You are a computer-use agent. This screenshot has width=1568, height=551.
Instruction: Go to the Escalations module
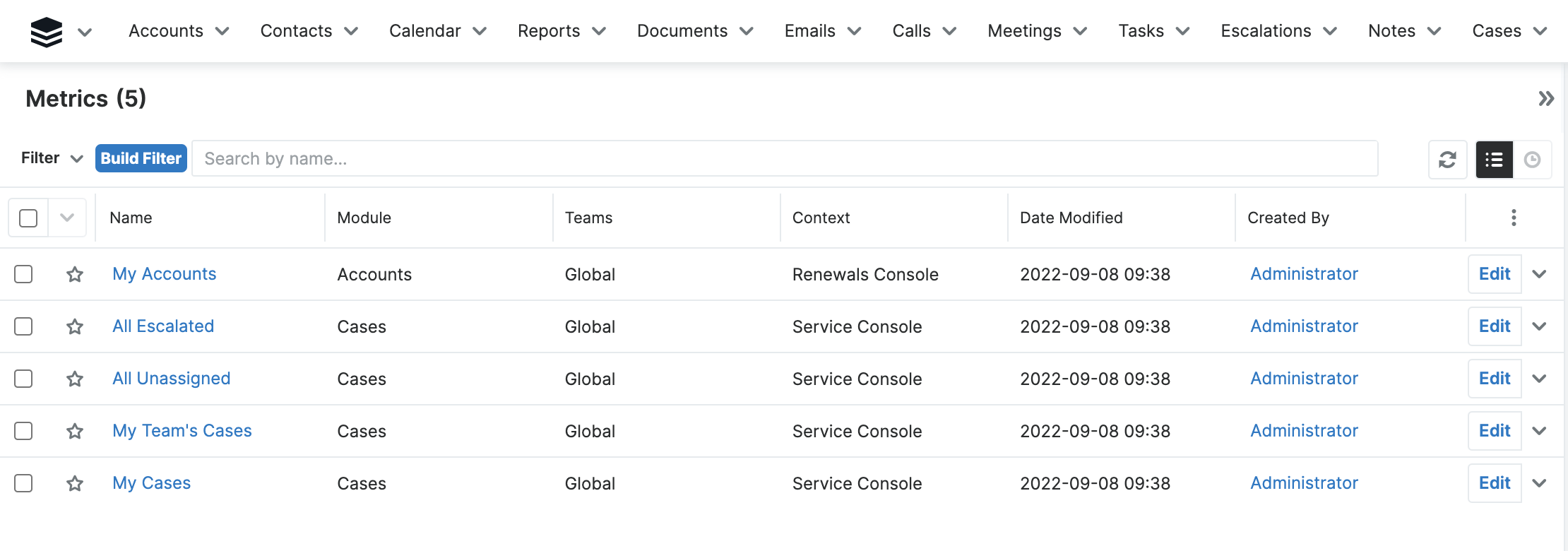tap(1266, 31)
